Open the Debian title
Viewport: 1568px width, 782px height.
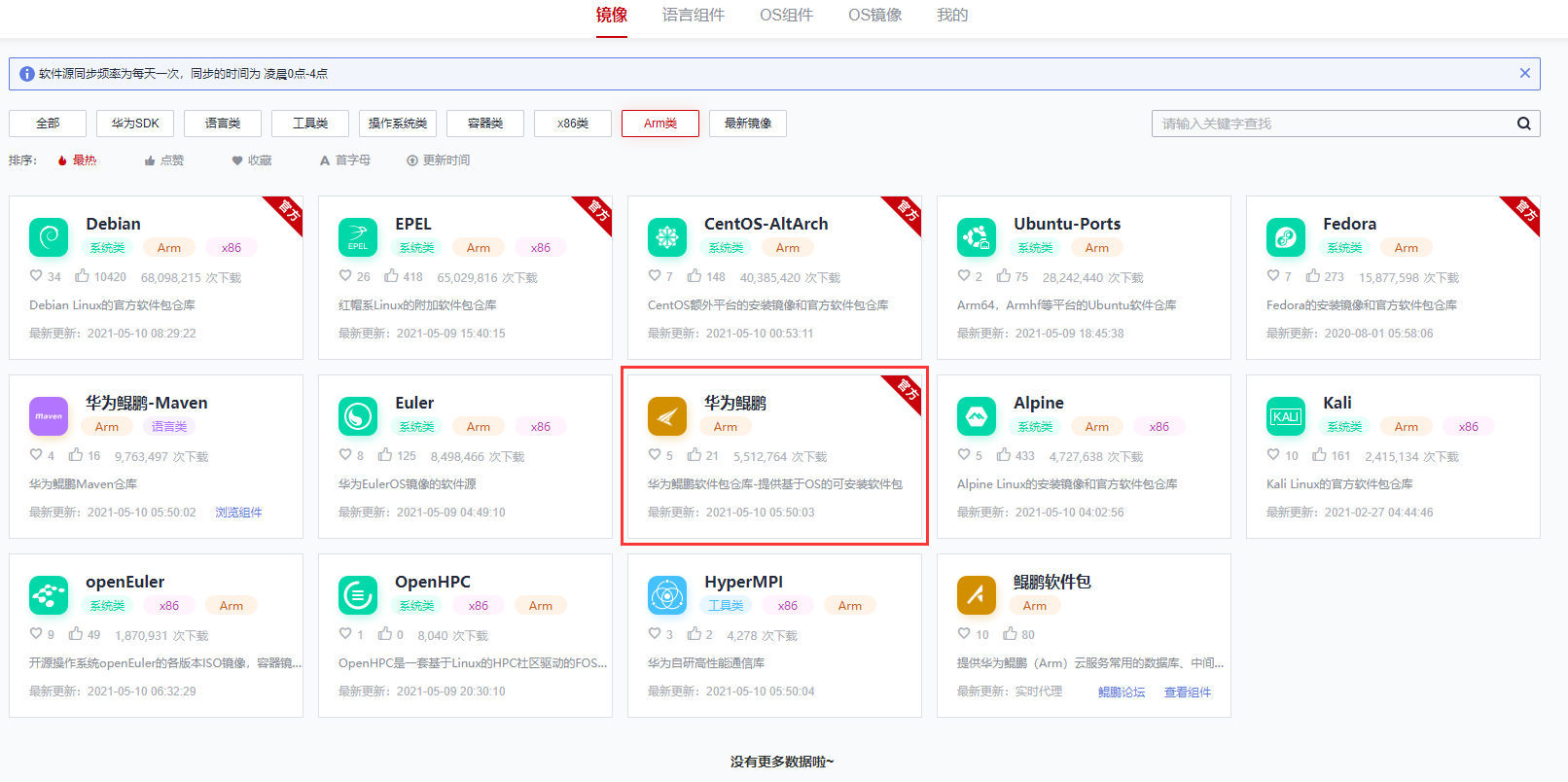113,224
